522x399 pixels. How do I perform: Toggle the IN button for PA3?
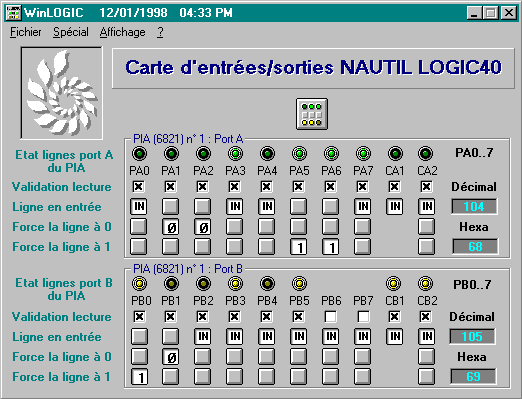pos(235,206)
